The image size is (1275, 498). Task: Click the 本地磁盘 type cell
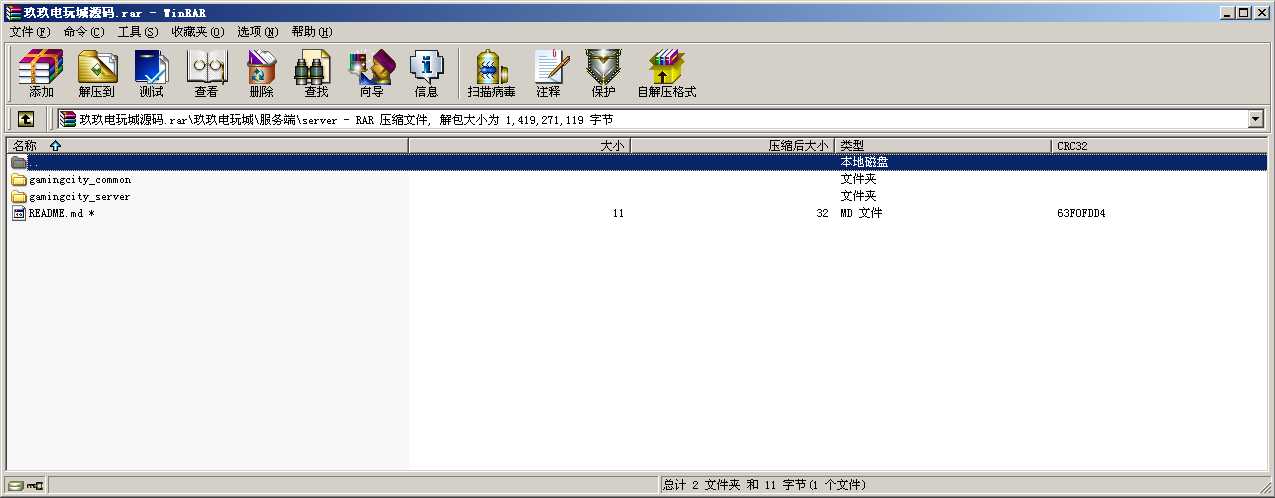pos(864,162)
